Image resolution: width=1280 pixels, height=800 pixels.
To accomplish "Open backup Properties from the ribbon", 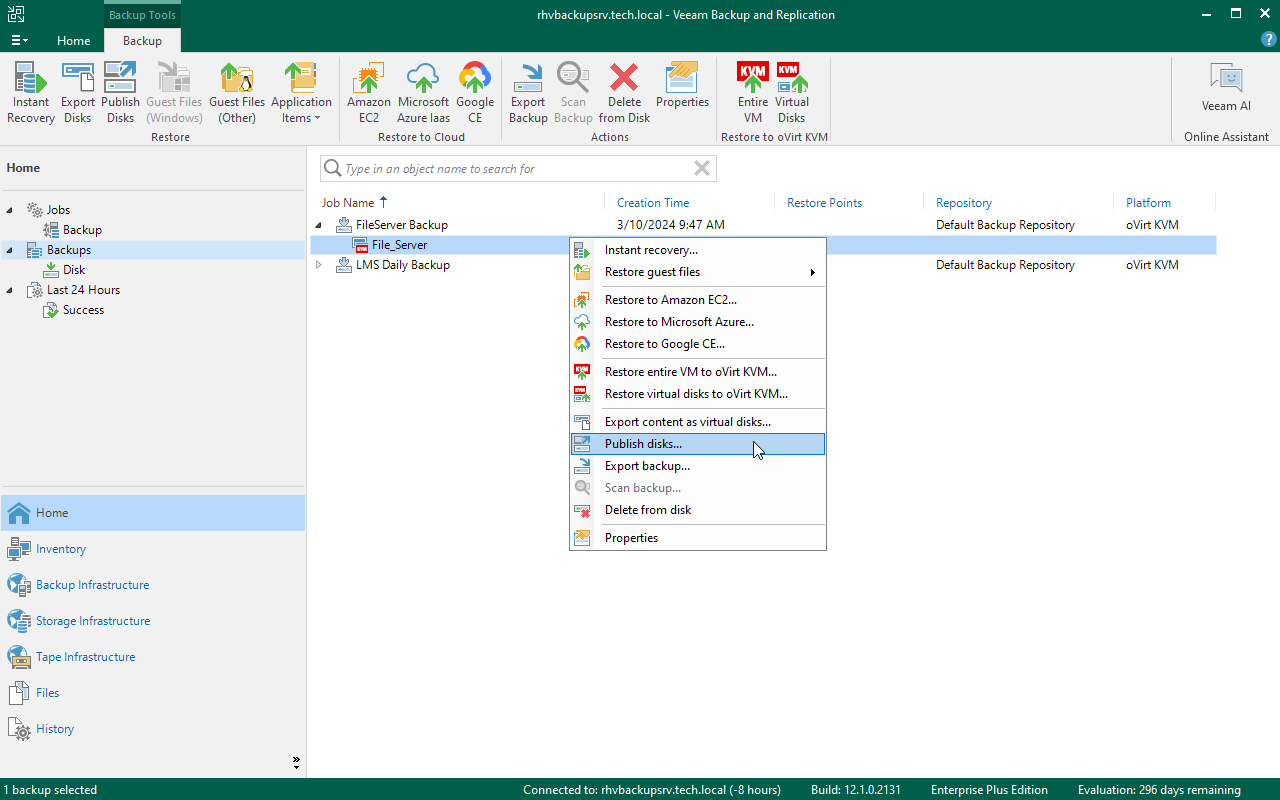I will point(682,86).
